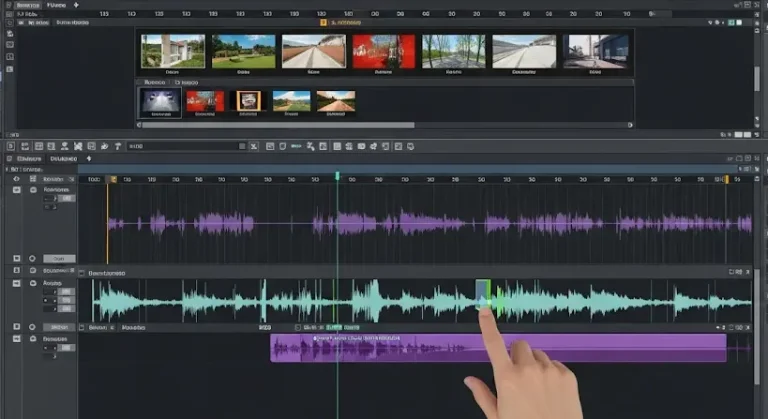Toggle the circle beside the grey button under track one
This screenshot has width=768, height=419.
pyautogui.click(x=32, y=258)
